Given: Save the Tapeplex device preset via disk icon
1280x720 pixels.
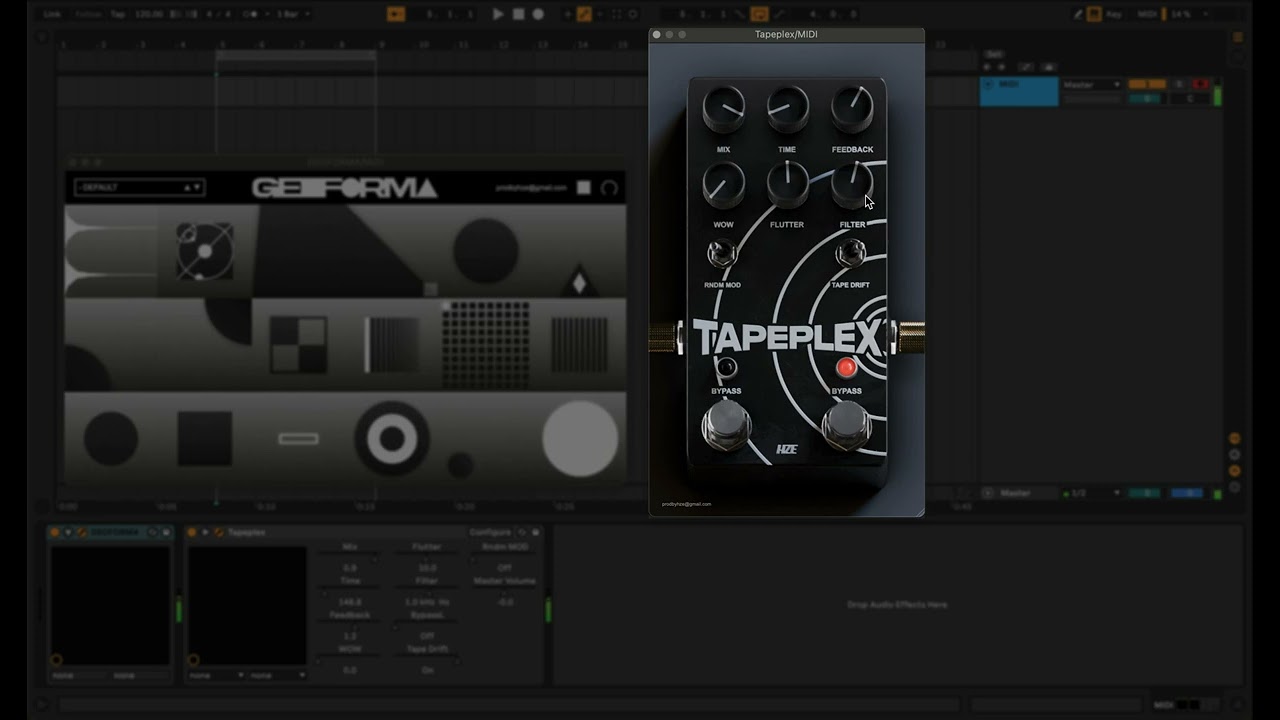Looking at the screenshot, I should [x=535, y=533].
